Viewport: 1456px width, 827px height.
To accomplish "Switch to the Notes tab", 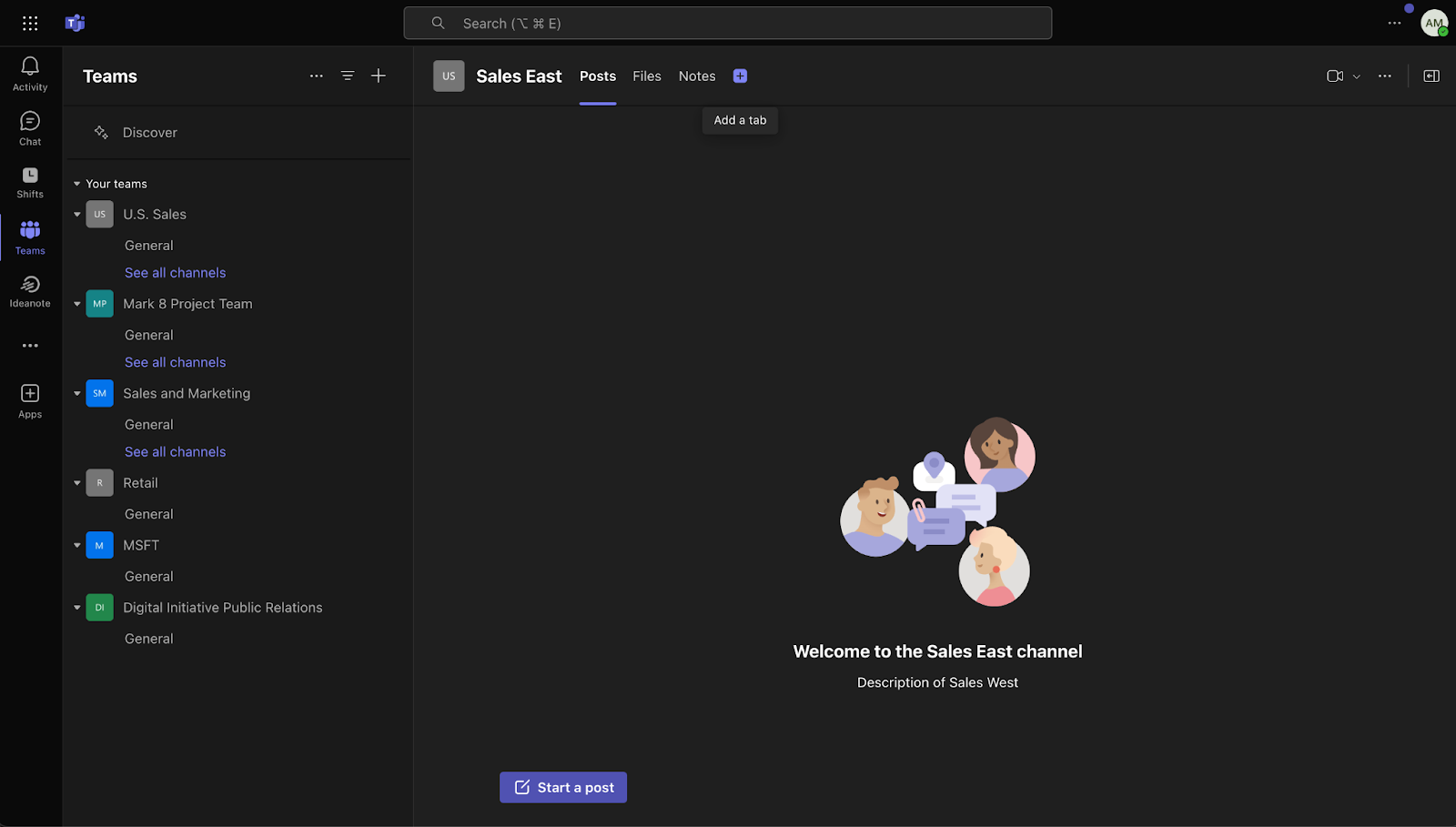I will click(697, 76).
